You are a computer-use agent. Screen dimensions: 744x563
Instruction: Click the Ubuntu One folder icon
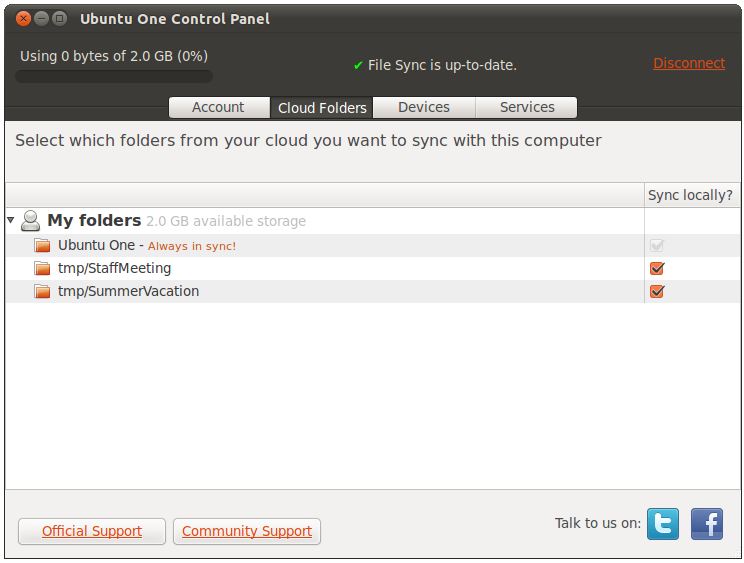42,245
